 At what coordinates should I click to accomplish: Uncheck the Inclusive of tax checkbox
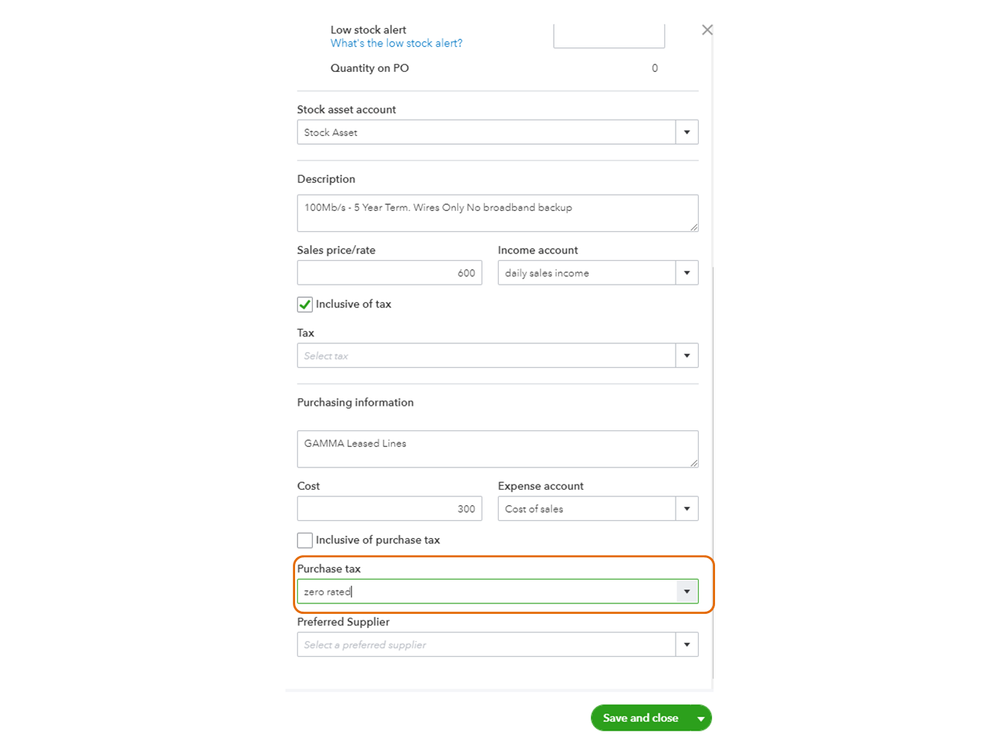click(305, 304)
